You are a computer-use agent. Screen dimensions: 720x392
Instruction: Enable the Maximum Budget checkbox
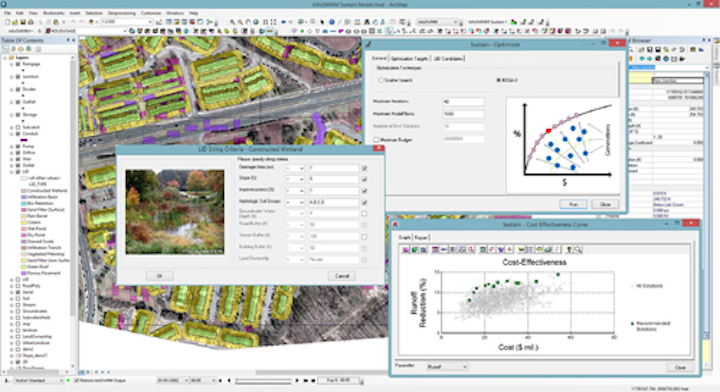click(x=376, y=140)
